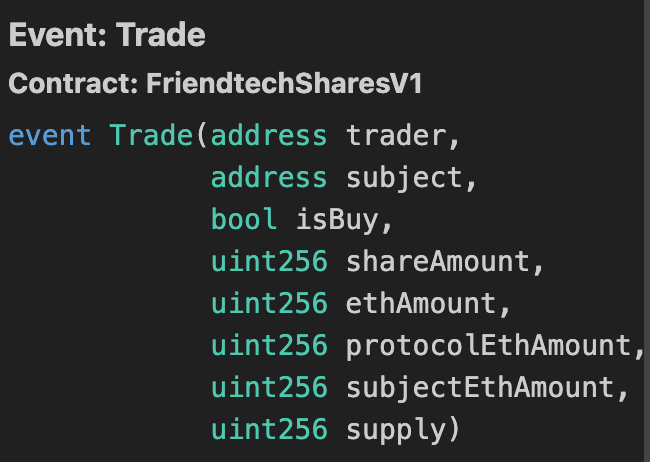Click the "uint256" type before protocolEthAmount
The width and height of the screenshot is (650, 462).
pos(269,345)
